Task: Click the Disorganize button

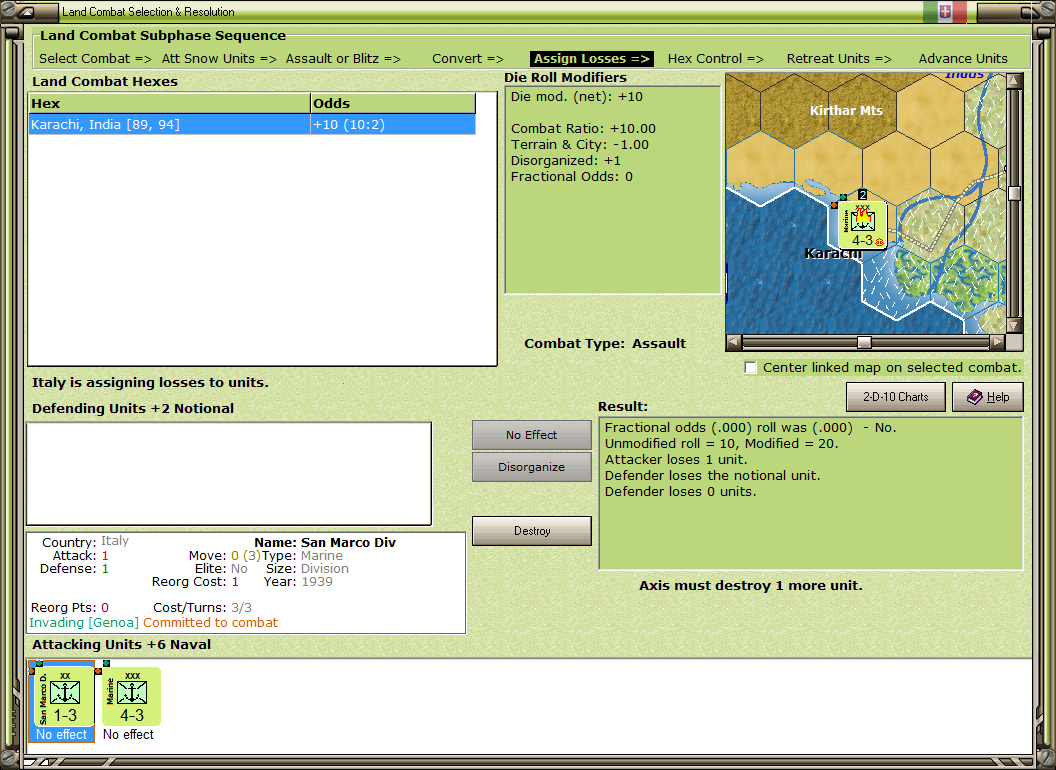Action: pos(531,467)
